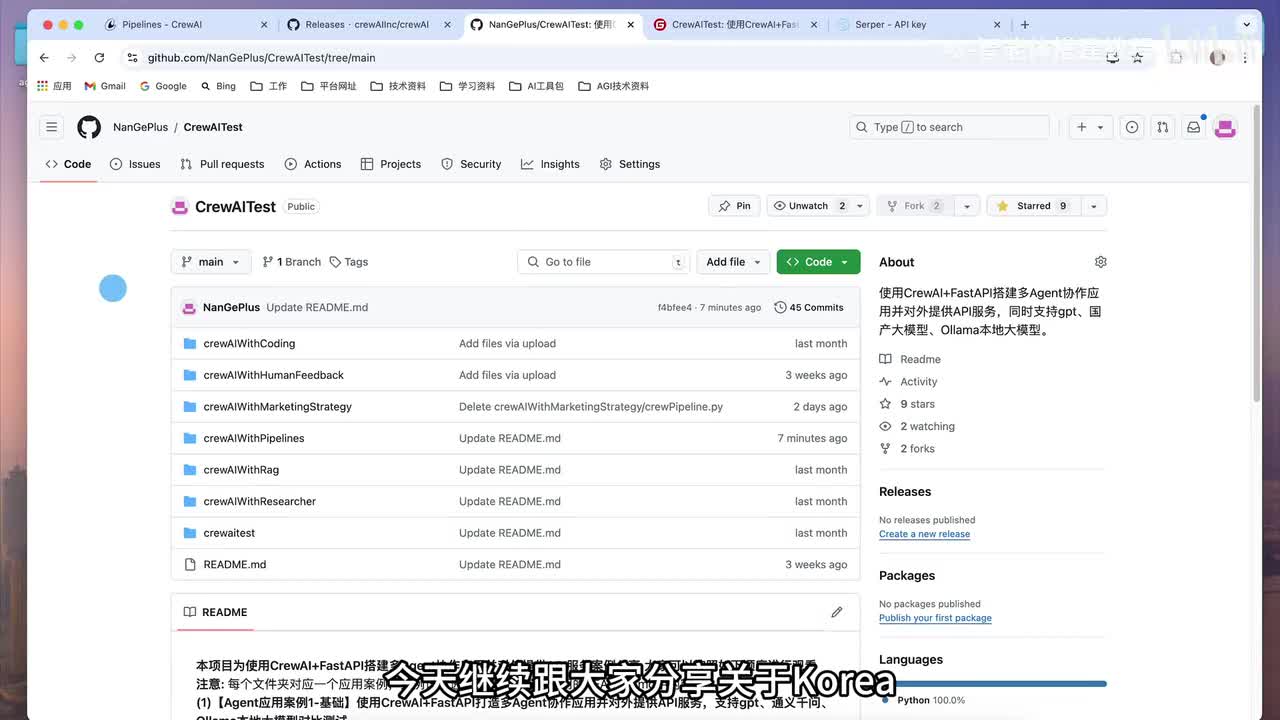1280x720 pixels.
Task: Open the Fork options dropdown arrow
Action: tap(966, 206)
